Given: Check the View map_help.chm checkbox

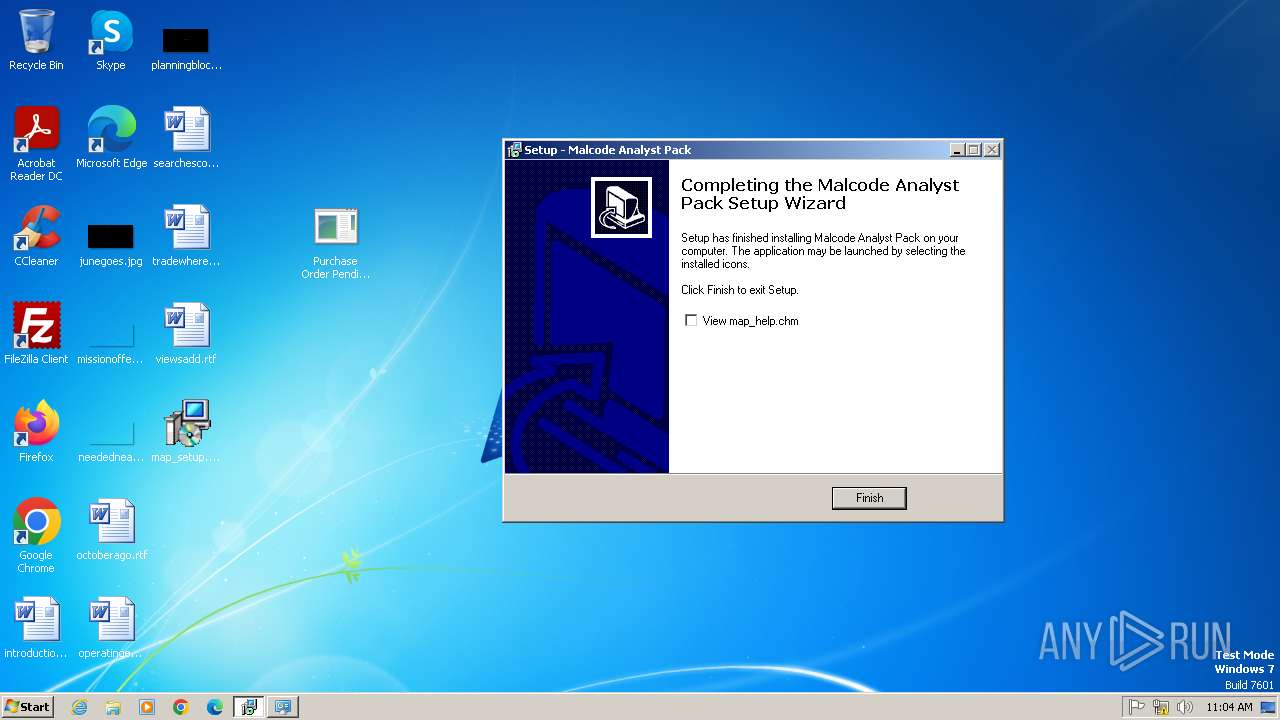Looking at the screenshot, I should pyautogui.click(x=691, y=321).
